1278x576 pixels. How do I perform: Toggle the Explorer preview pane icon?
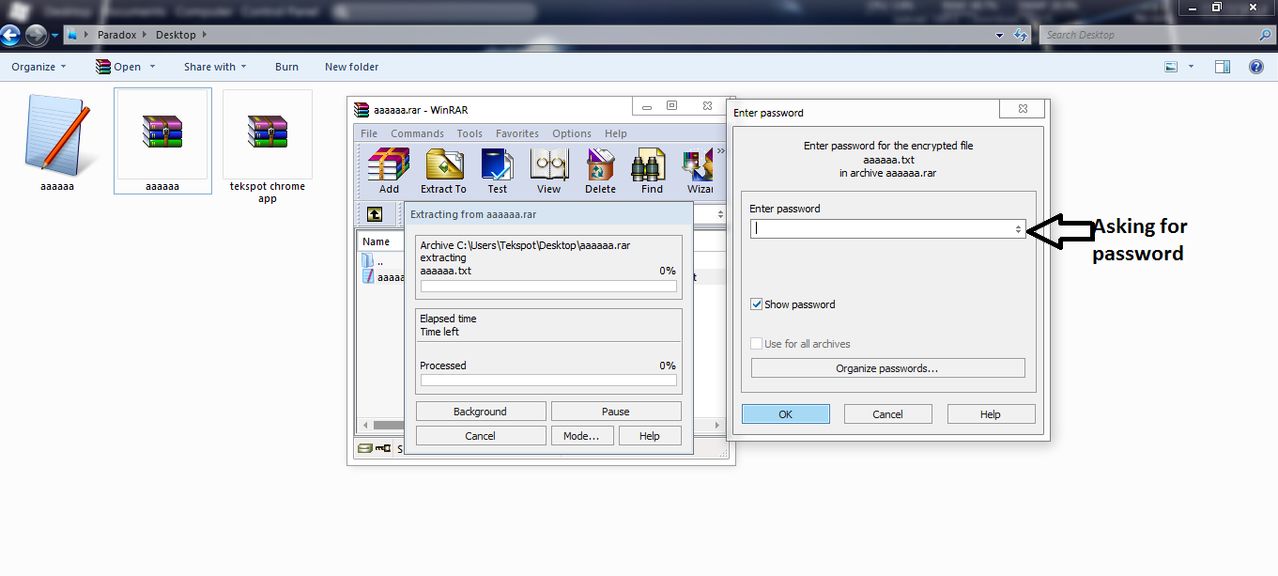(1222, 67)
